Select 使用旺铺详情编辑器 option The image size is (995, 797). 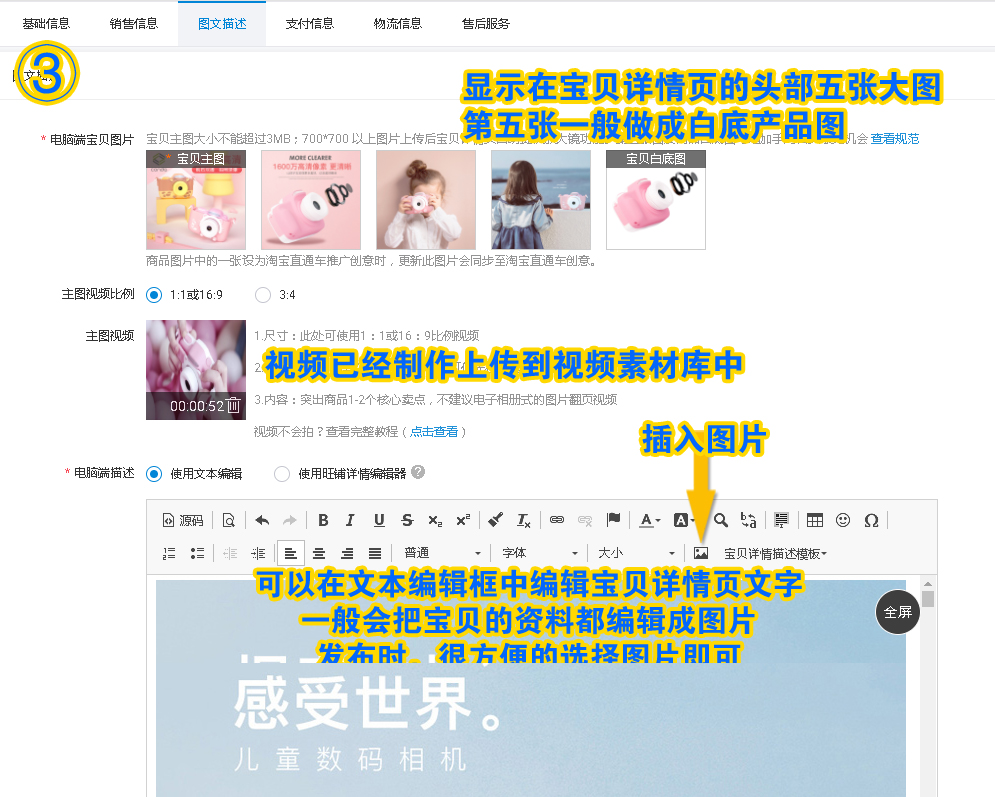click(x=281, y=473)
